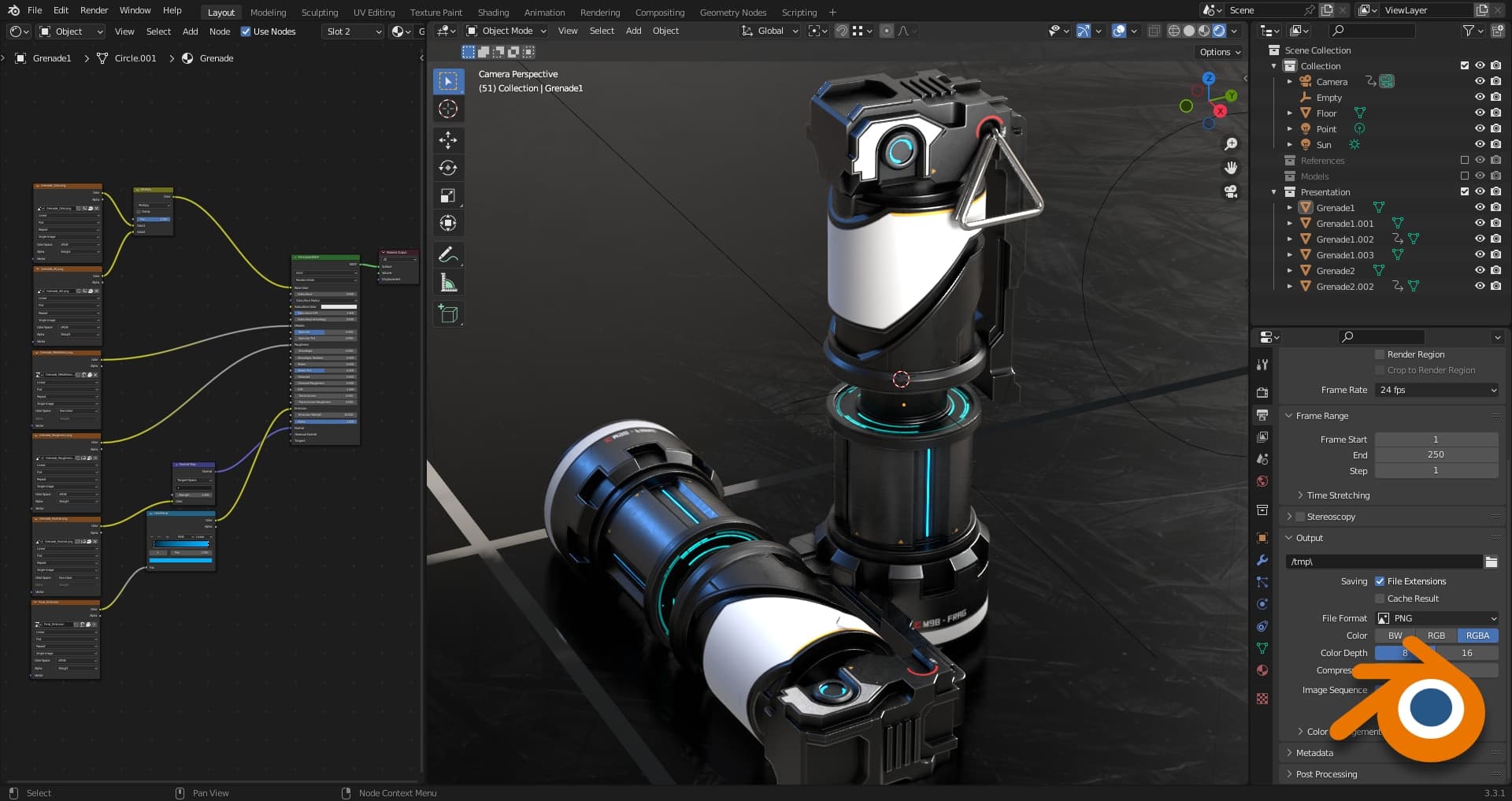Expand the Metadata panel

pyautogui.click(x=1314, y=753)
